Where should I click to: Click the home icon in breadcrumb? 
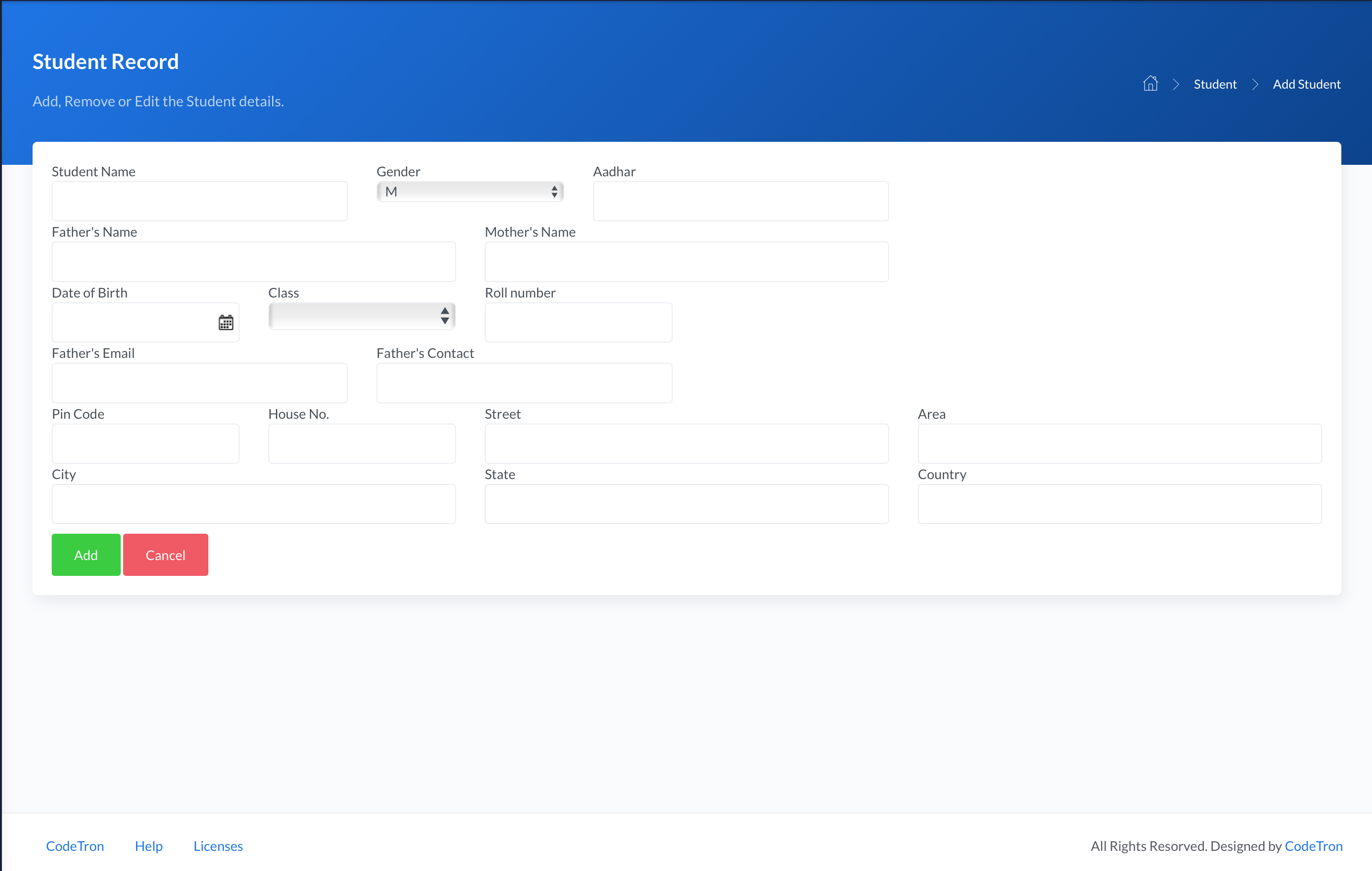[x=1150, y=84]
